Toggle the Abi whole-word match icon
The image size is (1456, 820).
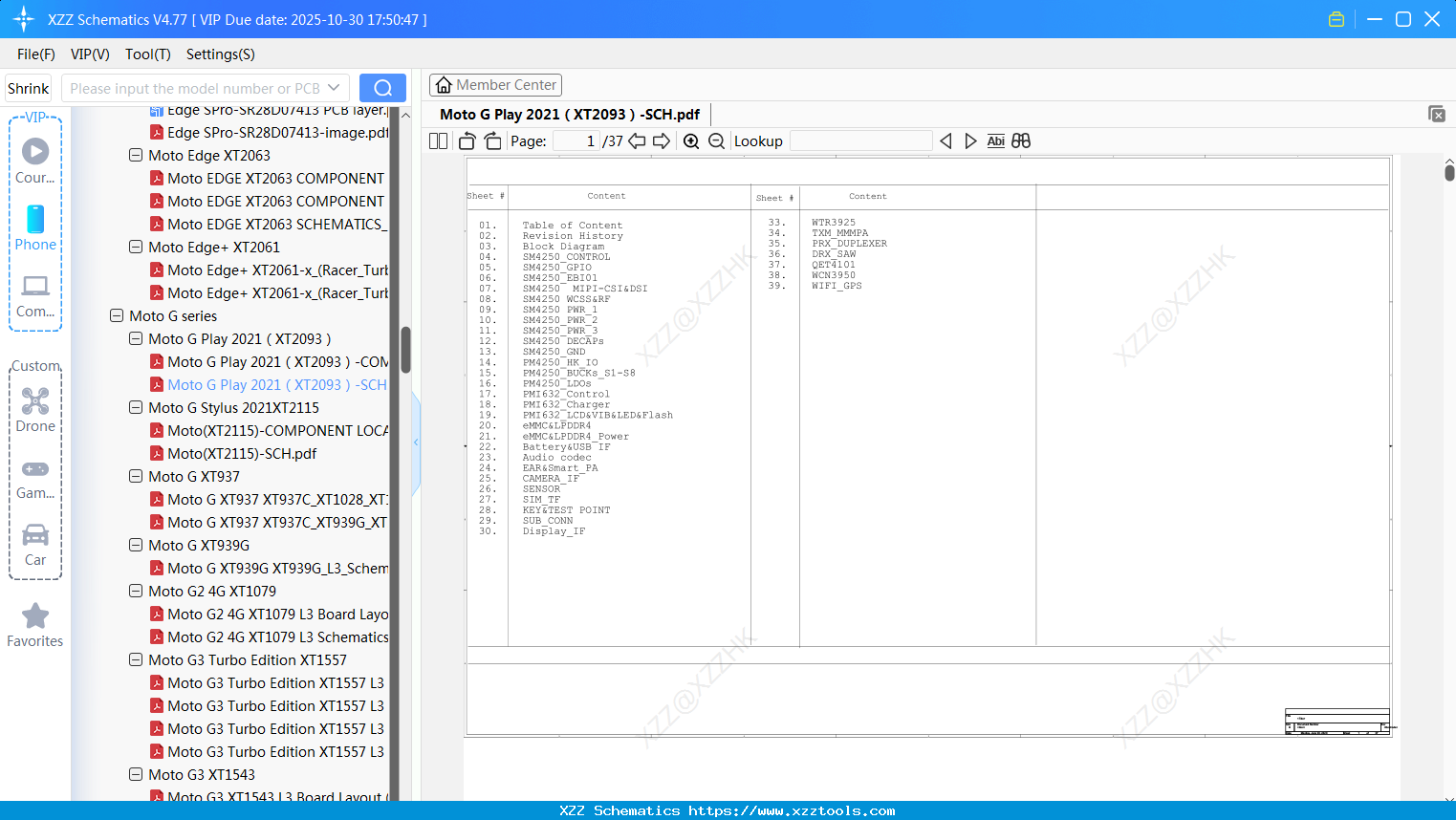[x=995, y=141]
